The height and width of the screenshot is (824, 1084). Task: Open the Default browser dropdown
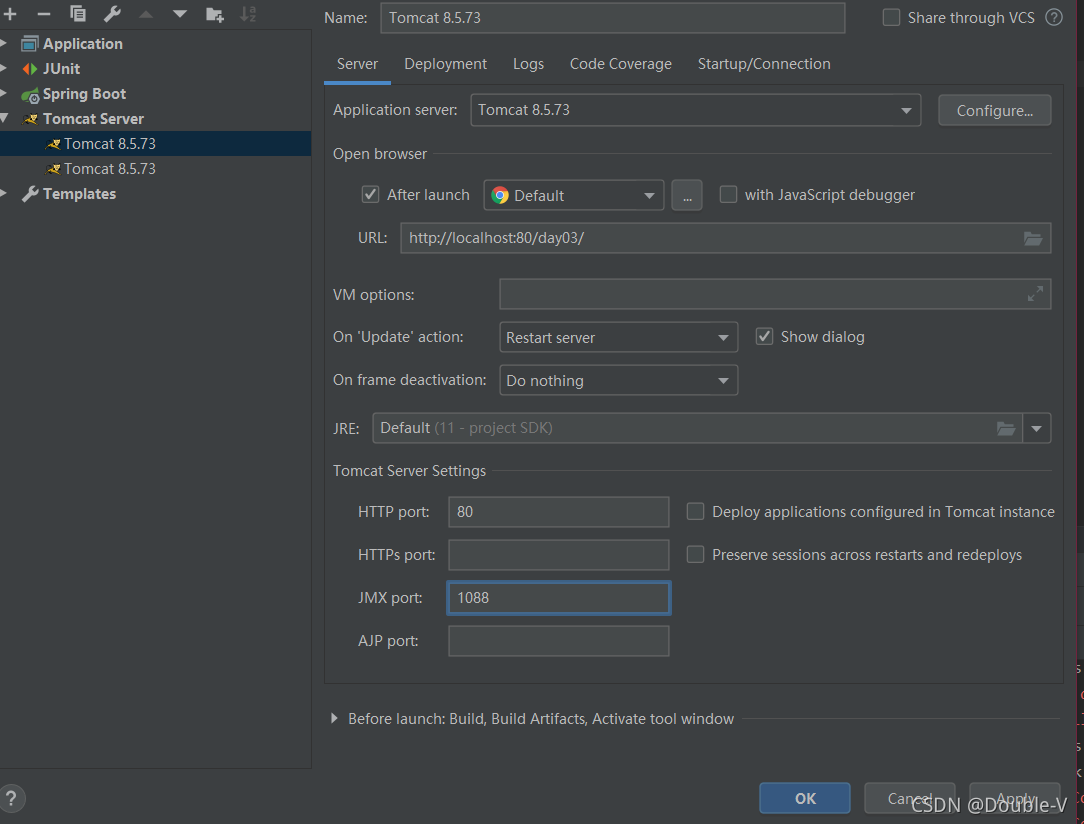[x=574, y=196]
